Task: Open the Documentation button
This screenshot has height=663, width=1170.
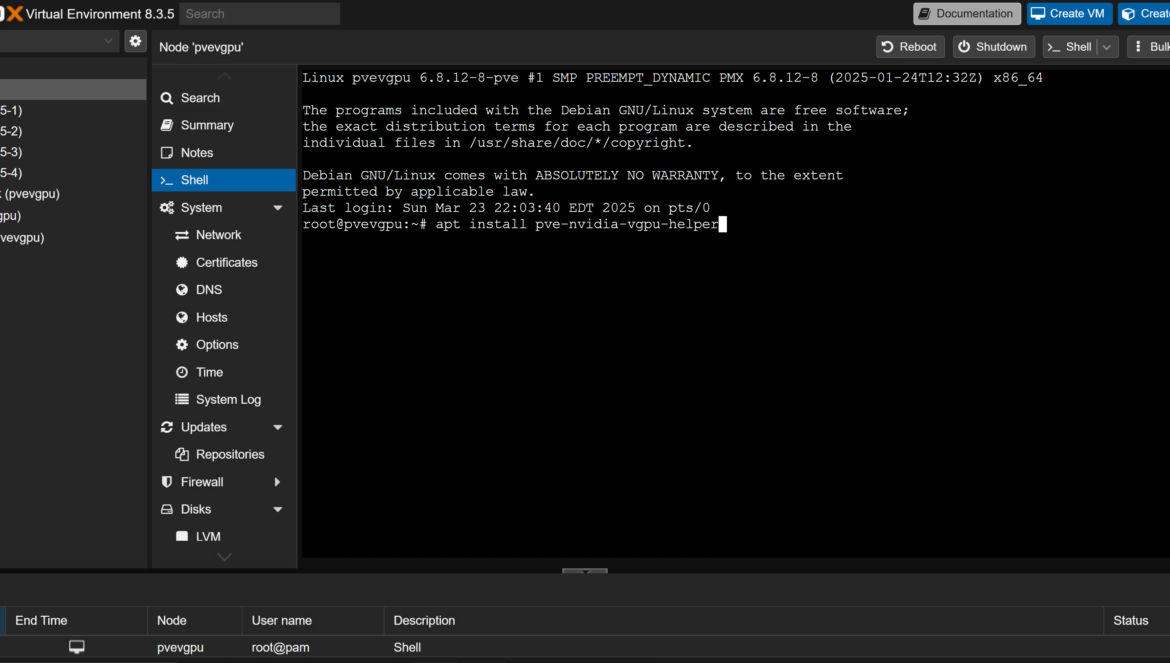Action: click(x=967, y=13)
